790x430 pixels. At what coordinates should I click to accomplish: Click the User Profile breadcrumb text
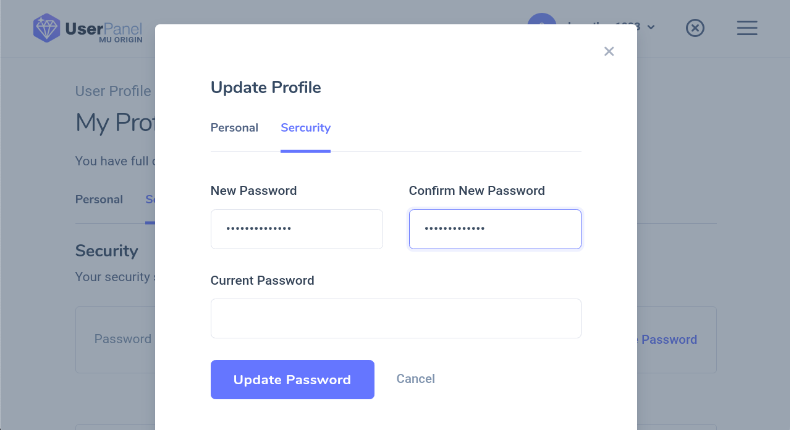click(x=113, y=91)
